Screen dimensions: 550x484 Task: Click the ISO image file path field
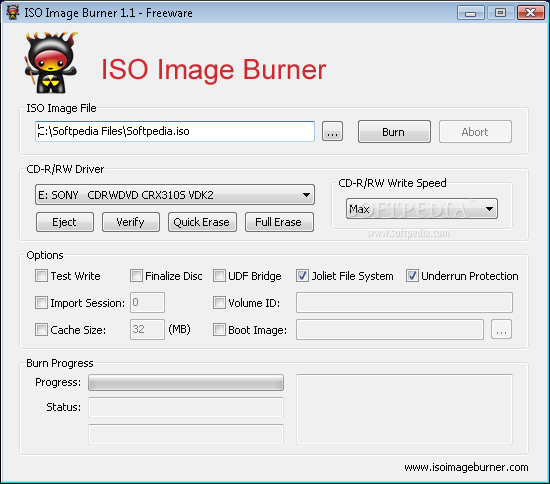tap(175, 132)
